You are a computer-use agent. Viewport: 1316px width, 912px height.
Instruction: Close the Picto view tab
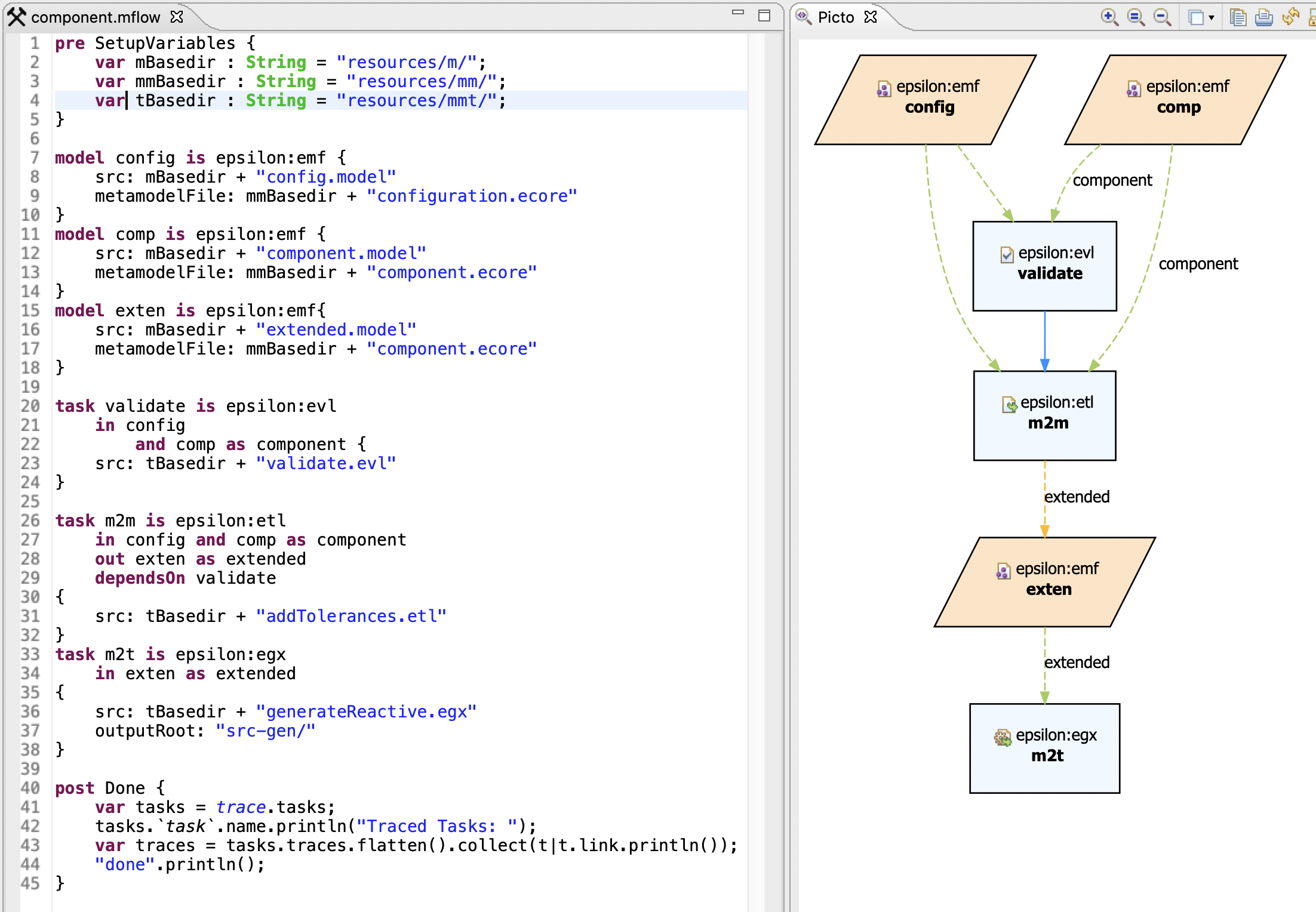871,17
